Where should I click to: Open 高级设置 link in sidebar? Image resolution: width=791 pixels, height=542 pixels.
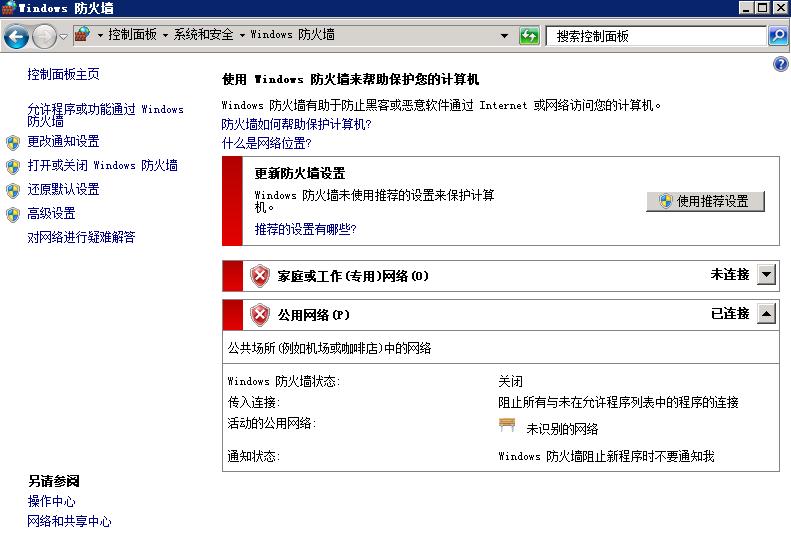[x=51, y=213]
